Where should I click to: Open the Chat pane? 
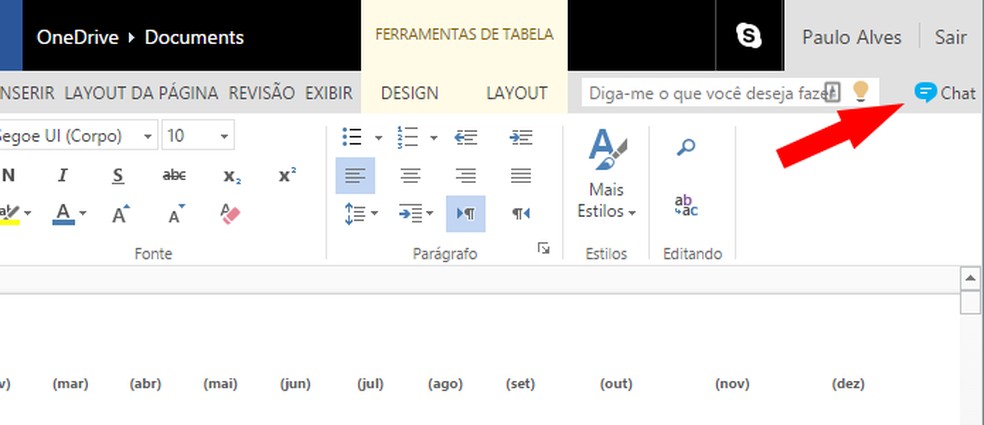coord(945,93)
